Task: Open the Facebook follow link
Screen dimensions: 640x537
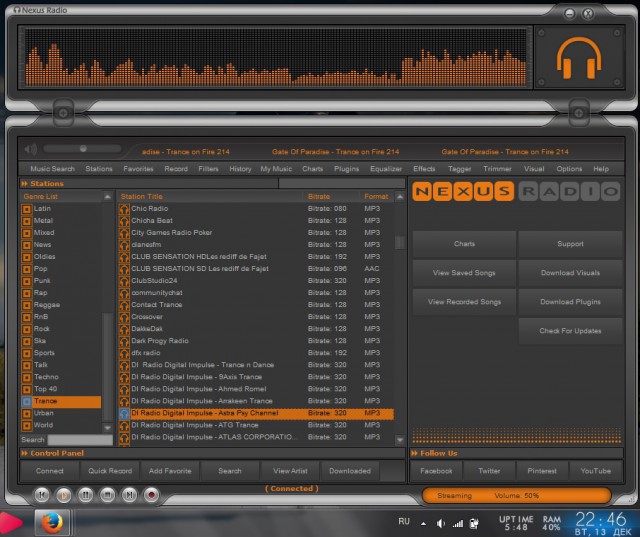Action: coord(436,471)
